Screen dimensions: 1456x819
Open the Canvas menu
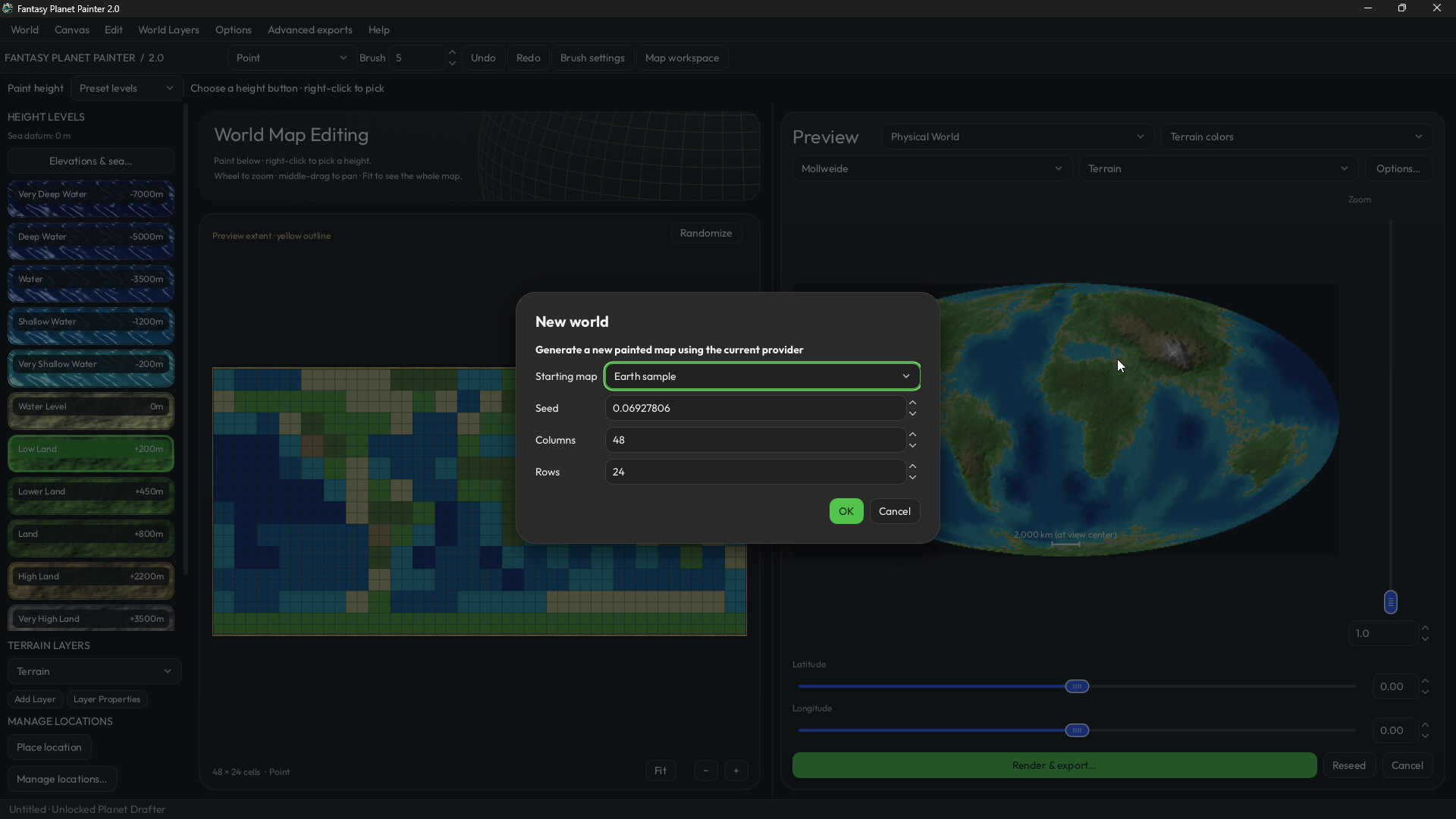72,30
